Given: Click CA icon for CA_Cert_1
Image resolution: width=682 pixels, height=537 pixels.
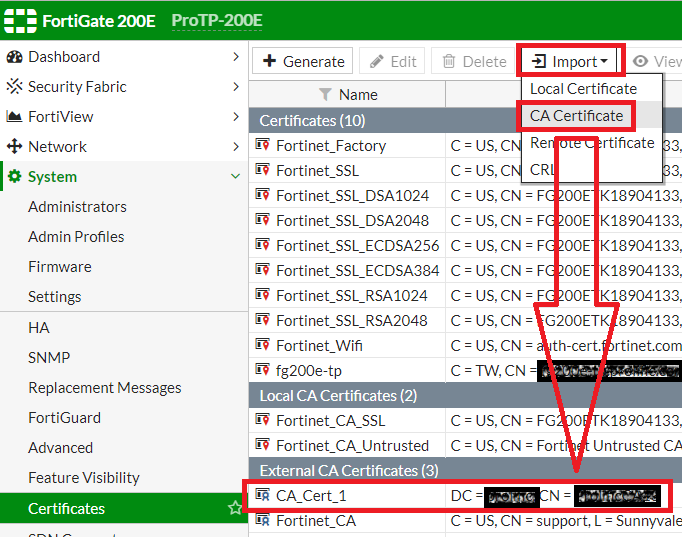Looking at the screenshot, I should click(x=262, y=494).
